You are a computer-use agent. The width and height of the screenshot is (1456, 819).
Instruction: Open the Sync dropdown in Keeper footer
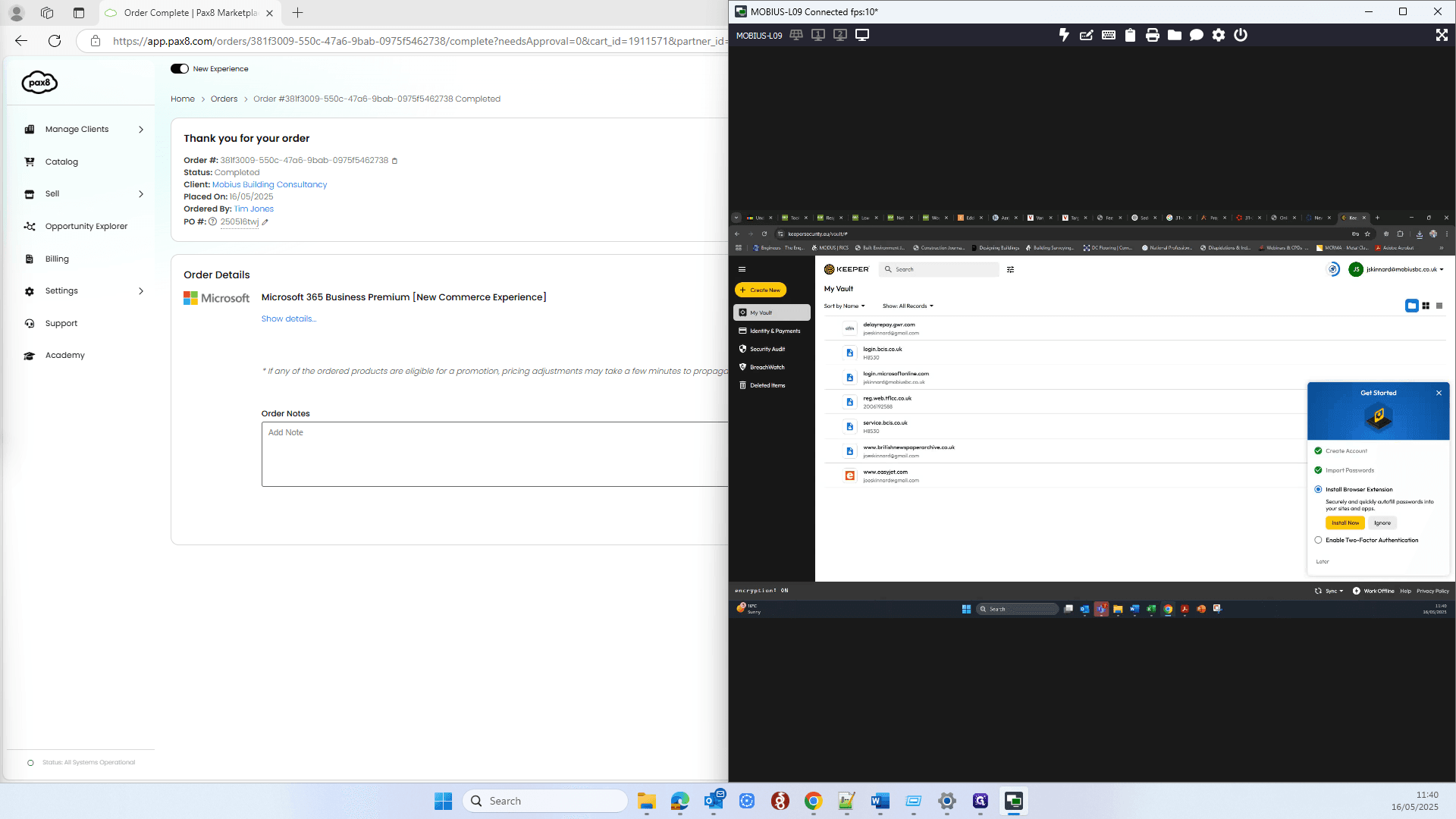(1329, 591)
